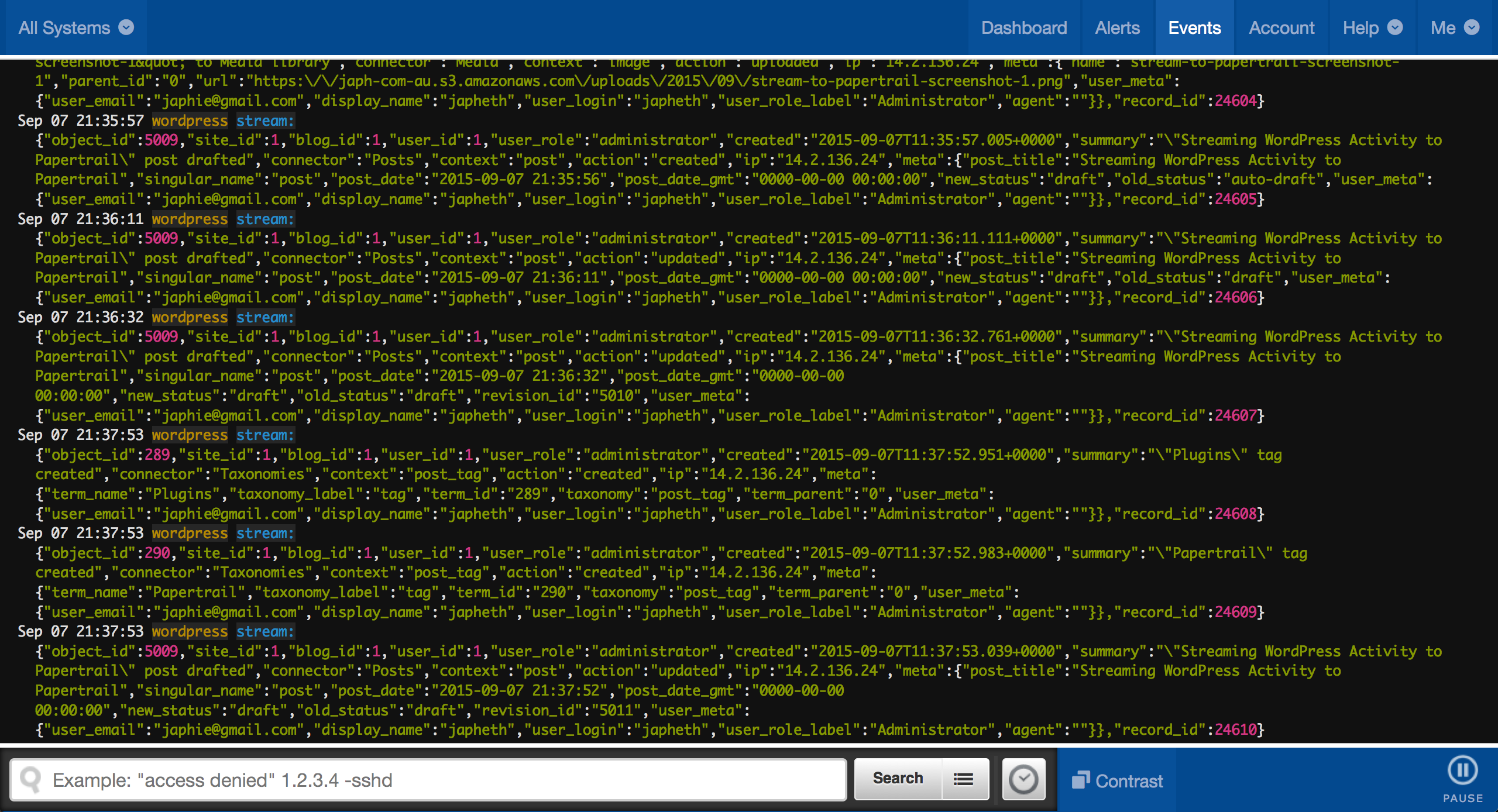Open the All Systems dropdown
This screenshot has height=812, width=1498.
[x=76, y=27]
